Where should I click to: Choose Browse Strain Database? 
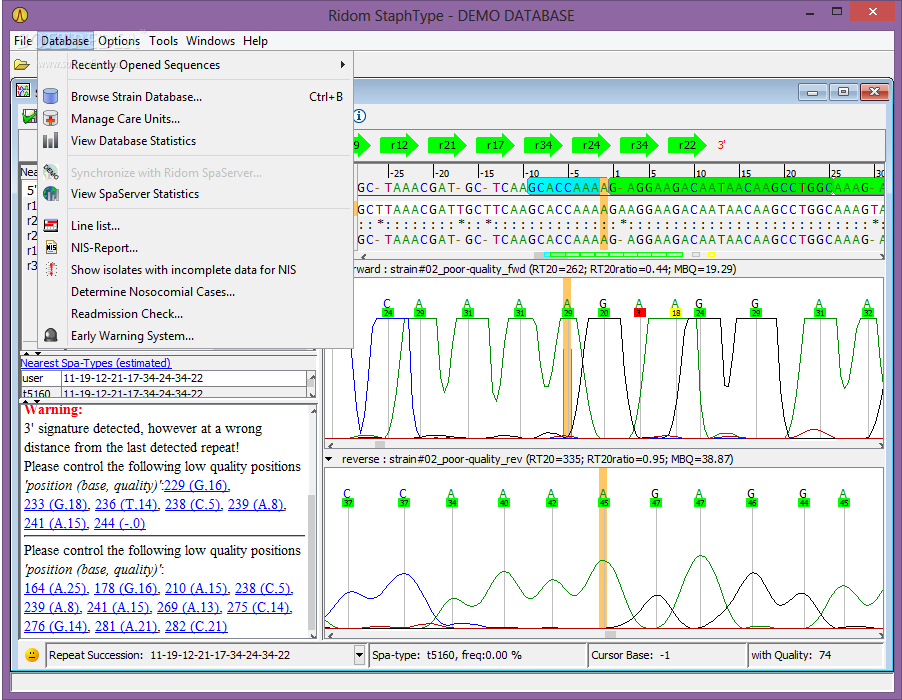tap(196, 97)
